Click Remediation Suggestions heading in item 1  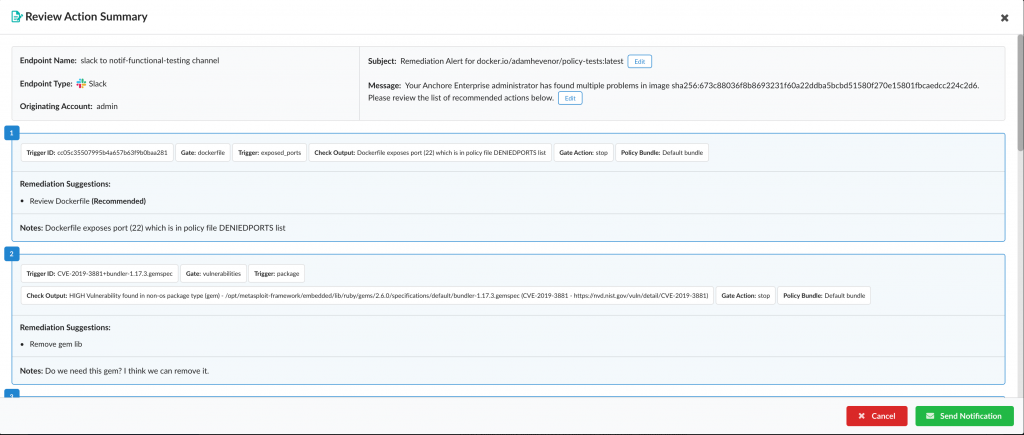click(x=65, y=184)
